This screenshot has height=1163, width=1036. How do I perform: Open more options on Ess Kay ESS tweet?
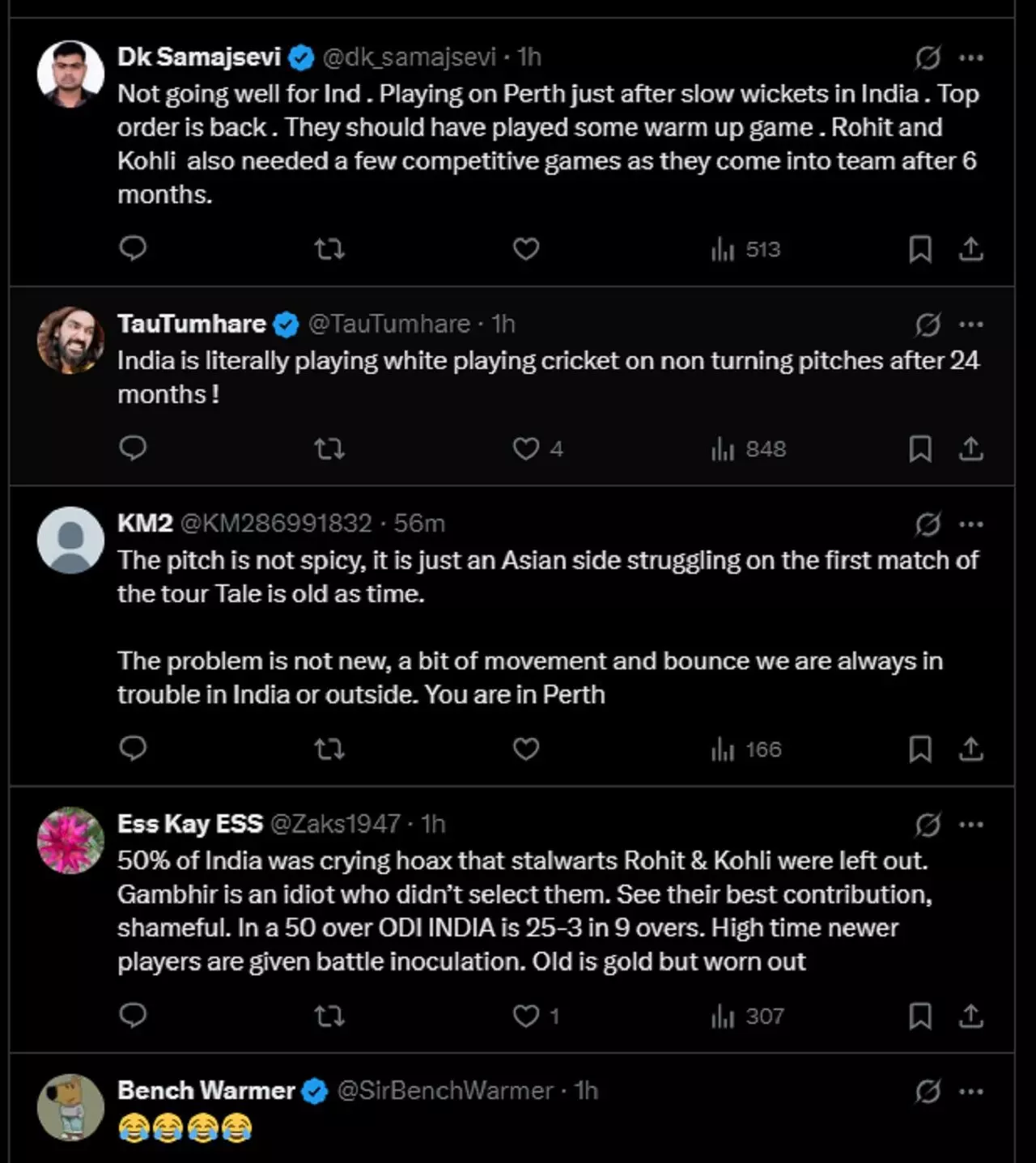click(970, 825)
